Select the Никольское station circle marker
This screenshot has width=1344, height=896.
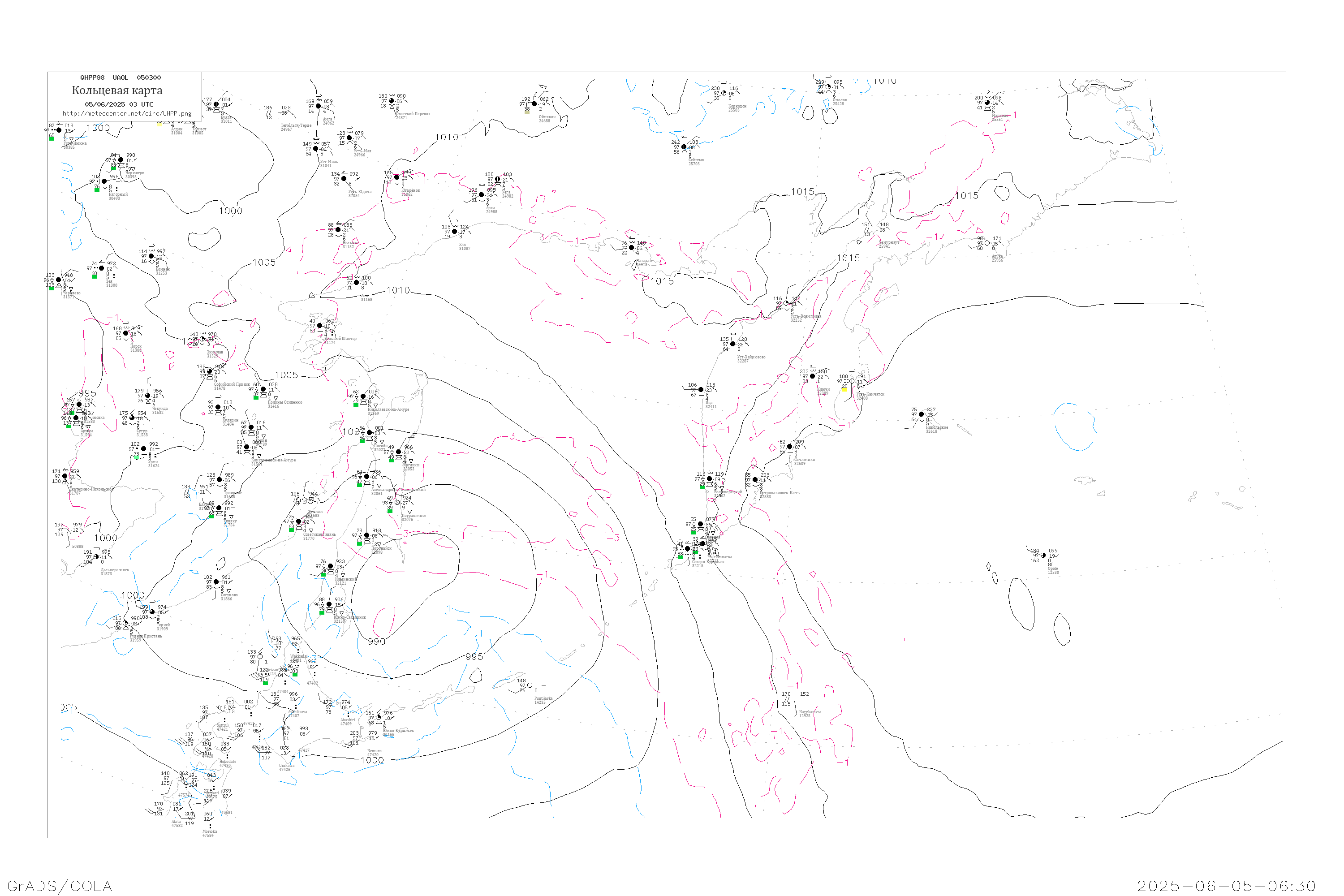coord(921,414)
